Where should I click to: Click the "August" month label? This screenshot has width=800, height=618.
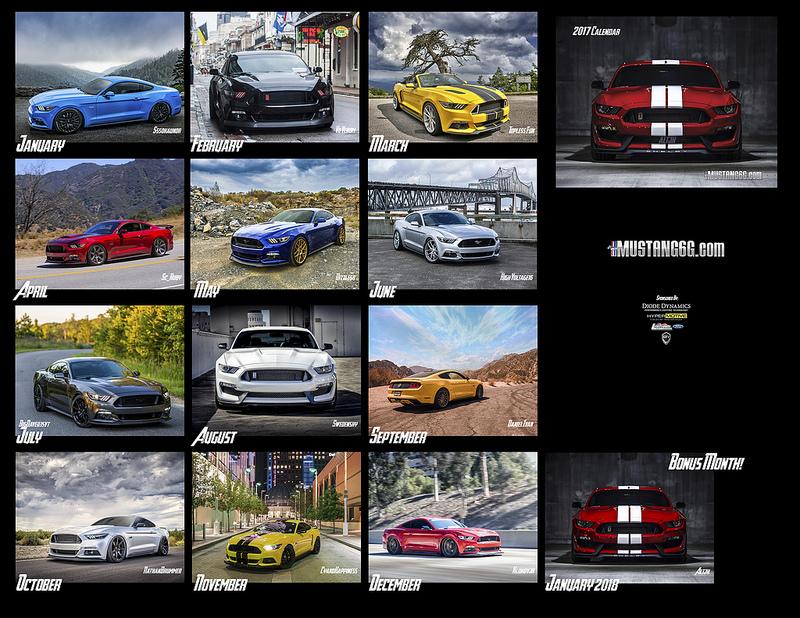[214, 437]
